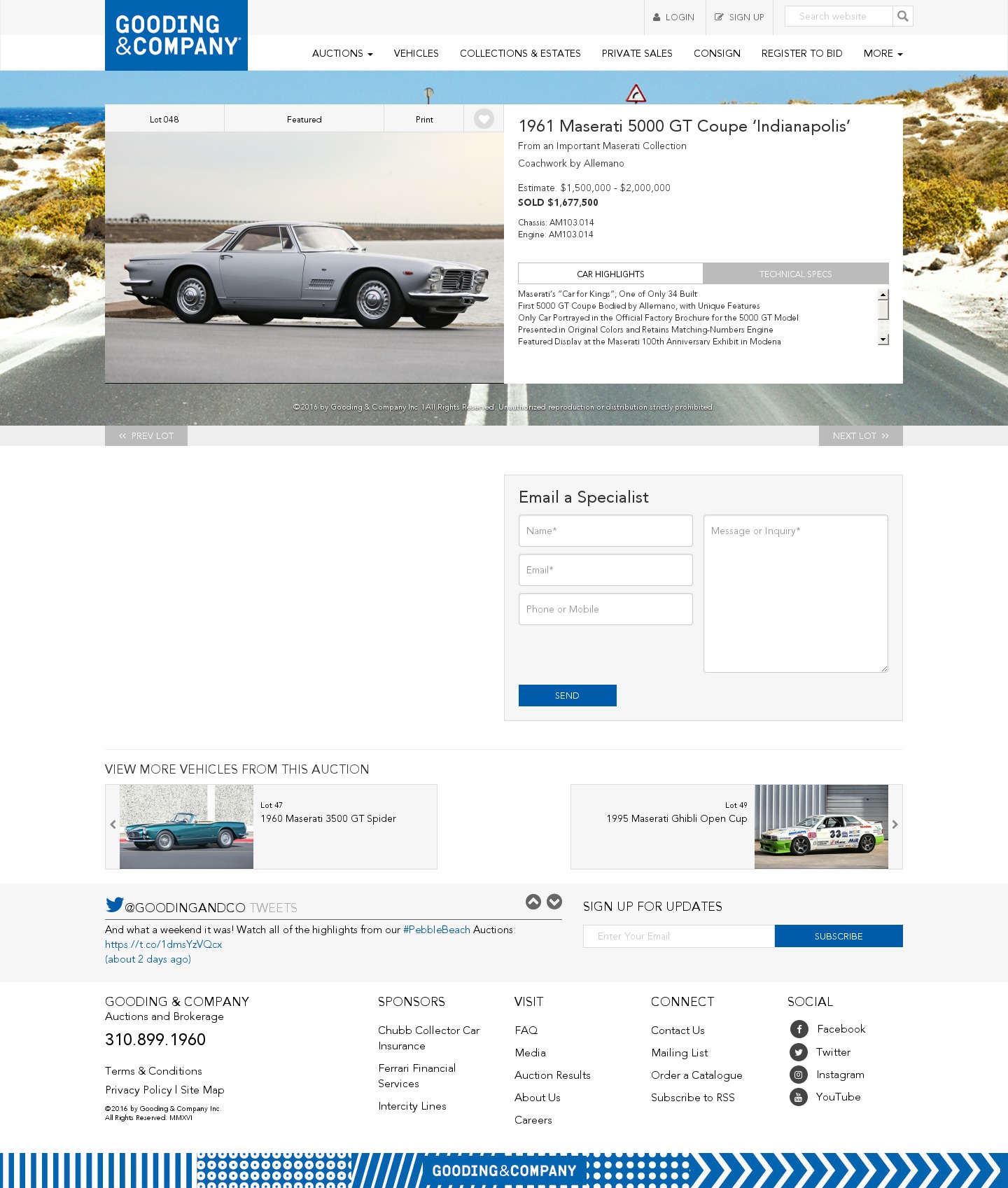Image resolution: width=1008 pixels, height=1188 pixels.
Task: Click the Gooding & Company logo
Action: tap(176, 35)
